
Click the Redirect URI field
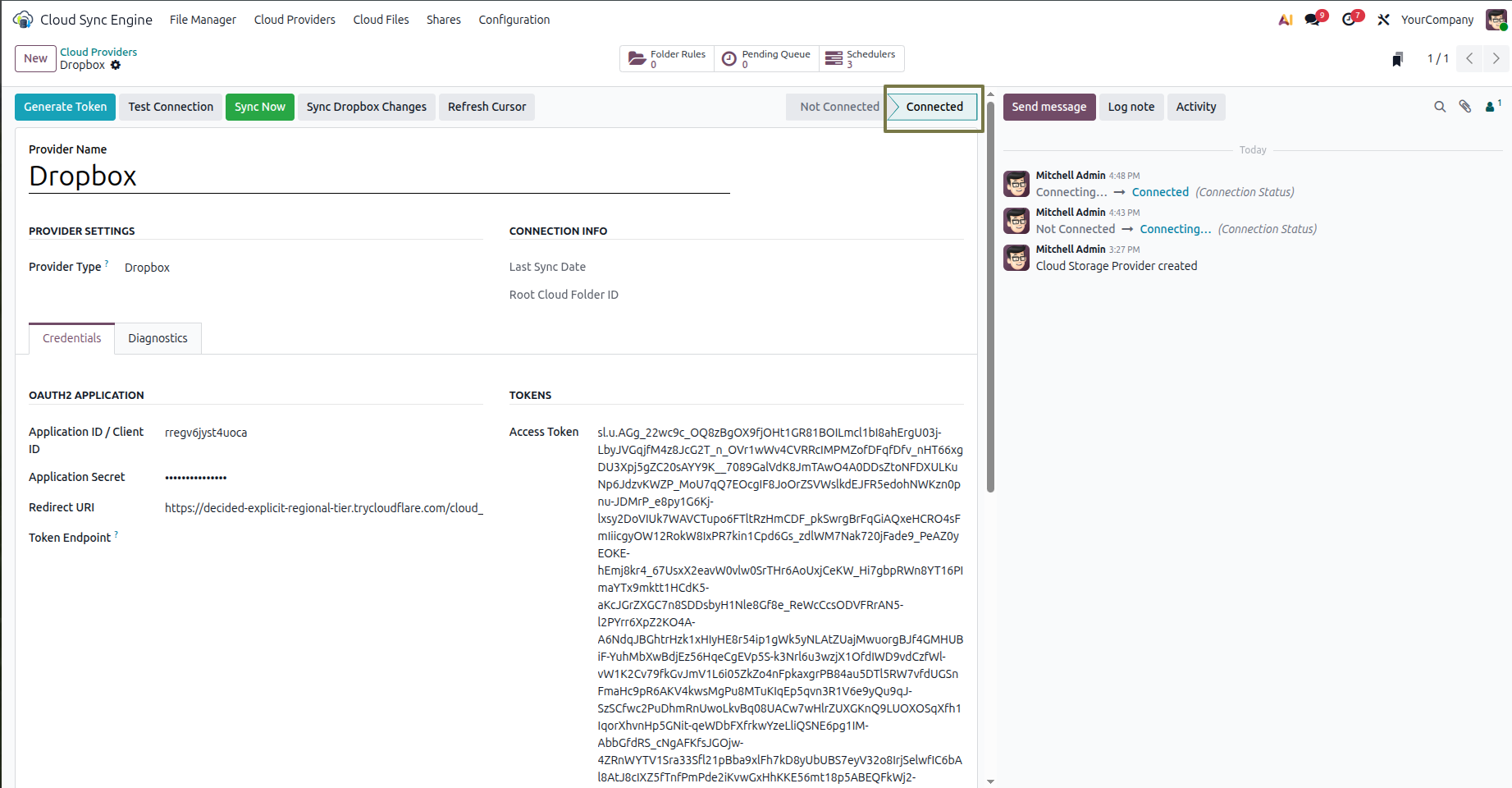(x=323, y=508)
